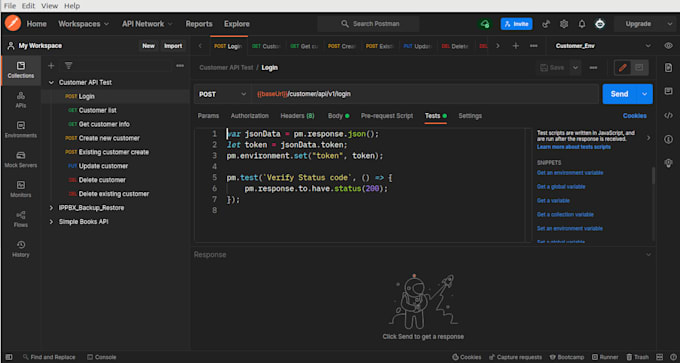
Task: Toggle the two-pane layout icon in status bar
Action: [660, 357]
